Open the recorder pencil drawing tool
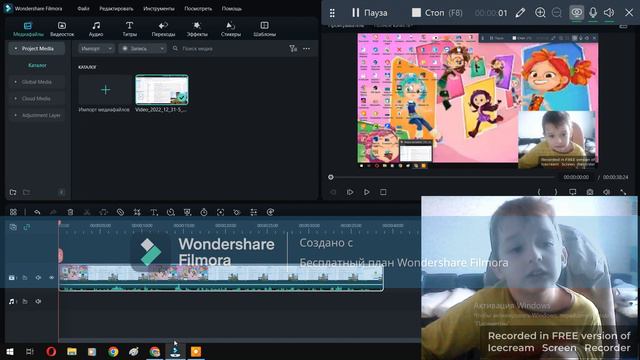The height and width of the screenshot is (360, 640). pos(520,13)
